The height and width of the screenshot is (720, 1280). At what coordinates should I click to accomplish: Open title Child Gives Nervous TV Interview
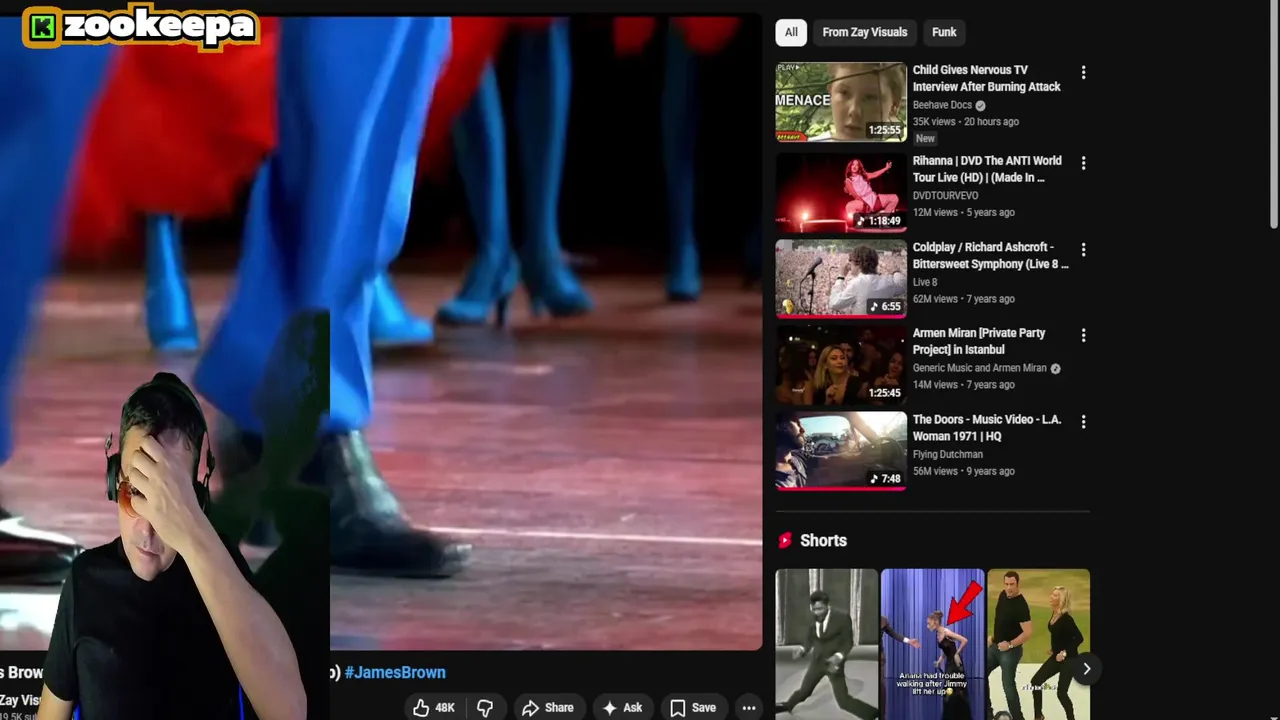pyautogui.click(x=987, y=78)
